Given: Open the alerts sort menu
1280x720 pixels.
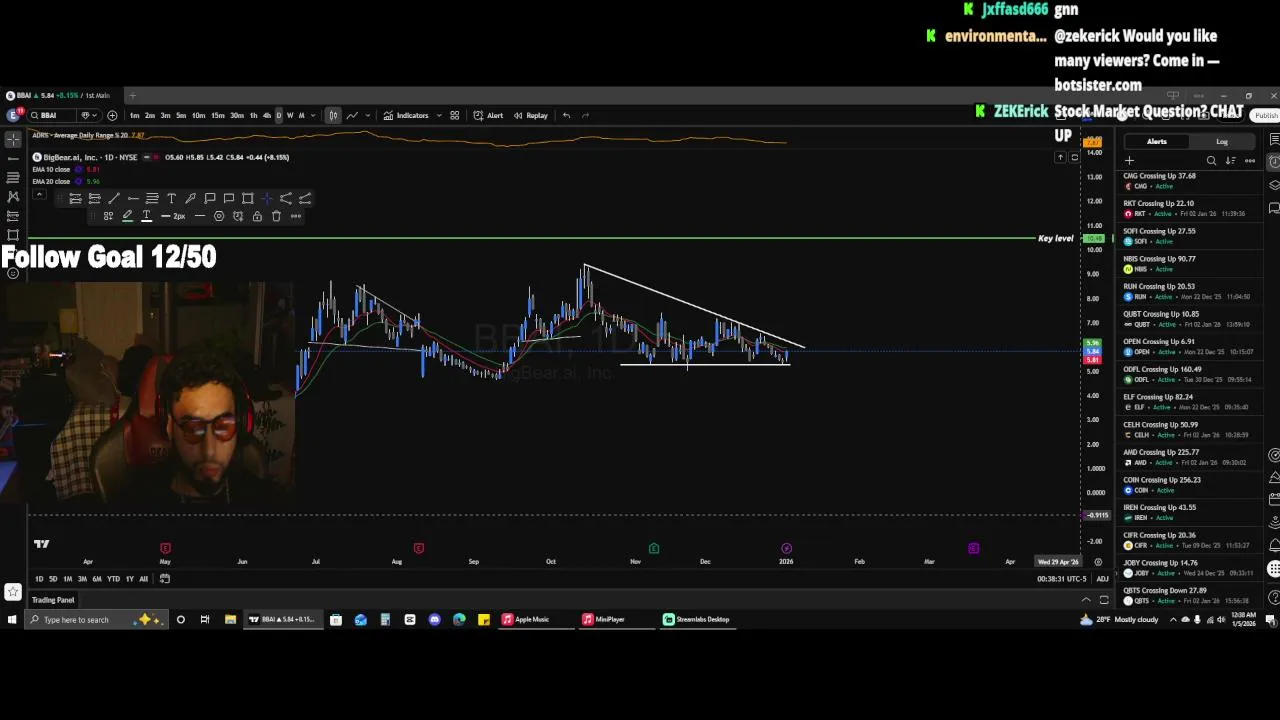Looking at the screenshot, I should [1230, 161].
